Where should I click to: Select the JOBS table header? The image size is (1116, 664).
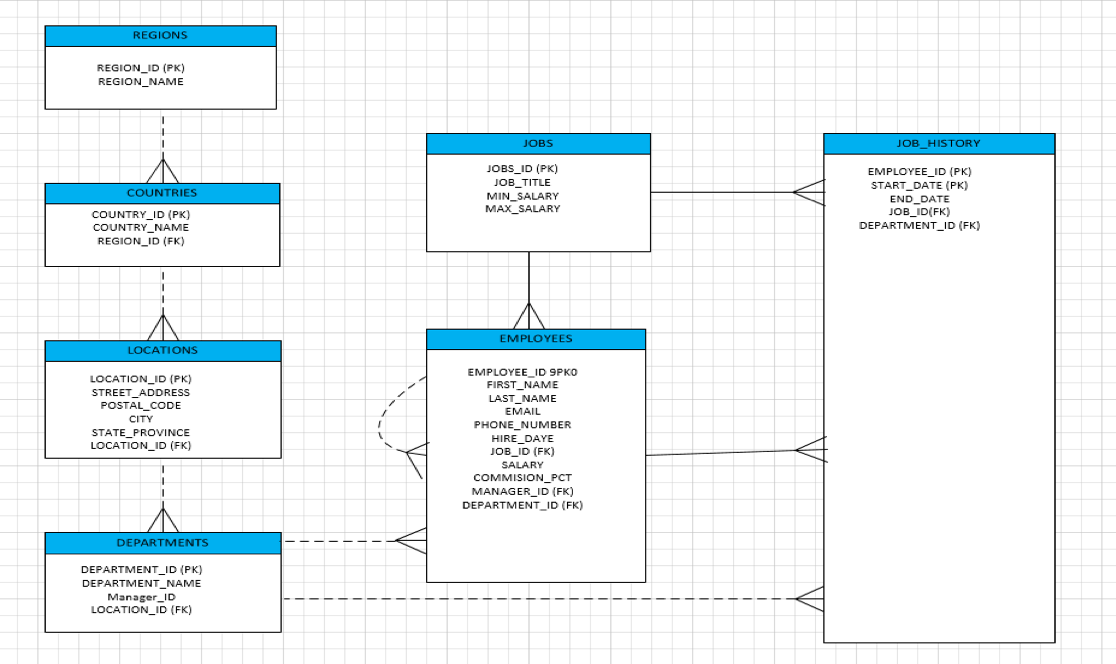[538, 144]
